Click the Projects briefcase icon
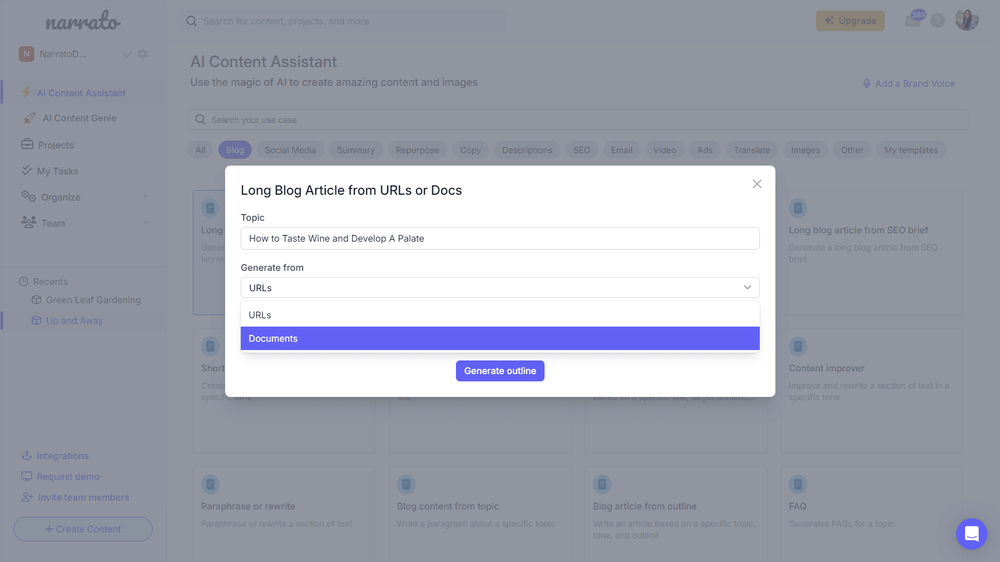Screen dimensions: 1000x562 27,144
